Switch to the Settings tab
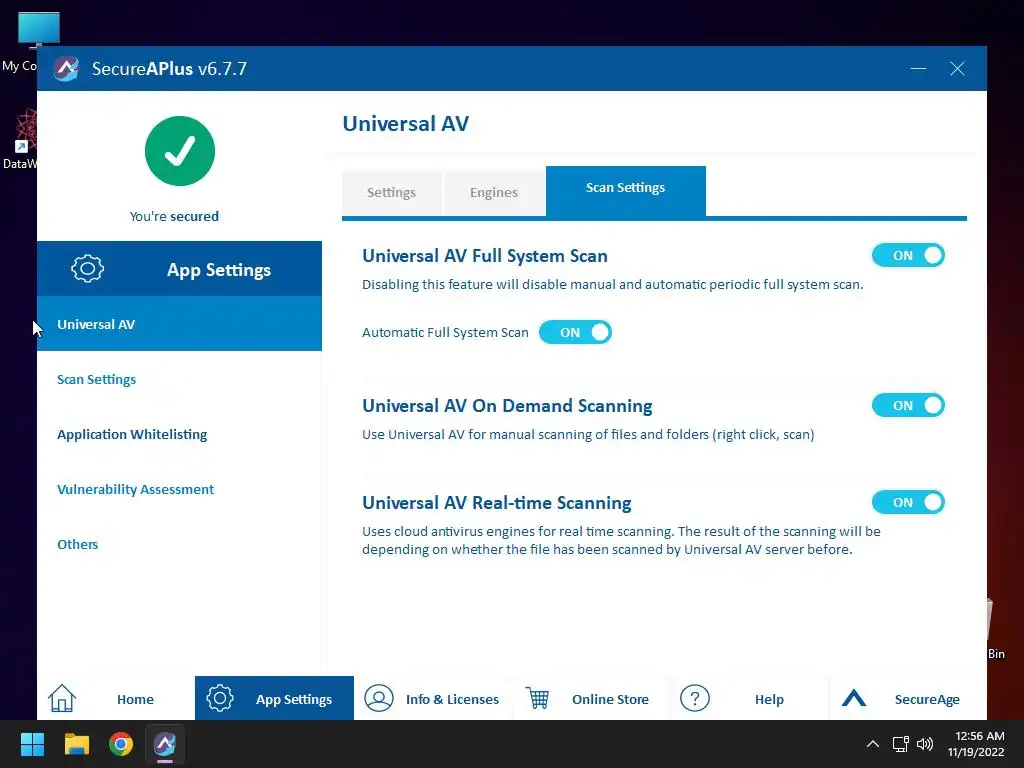The width and height of the screenshot is (1024, 768). click(x=391, y=193)
